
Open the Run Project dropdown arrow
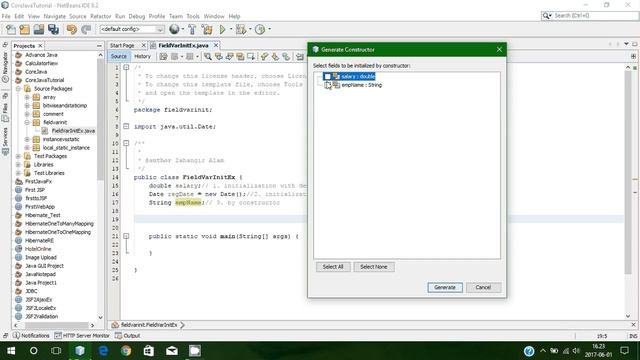pyautogui.click(x=231, y=29)
